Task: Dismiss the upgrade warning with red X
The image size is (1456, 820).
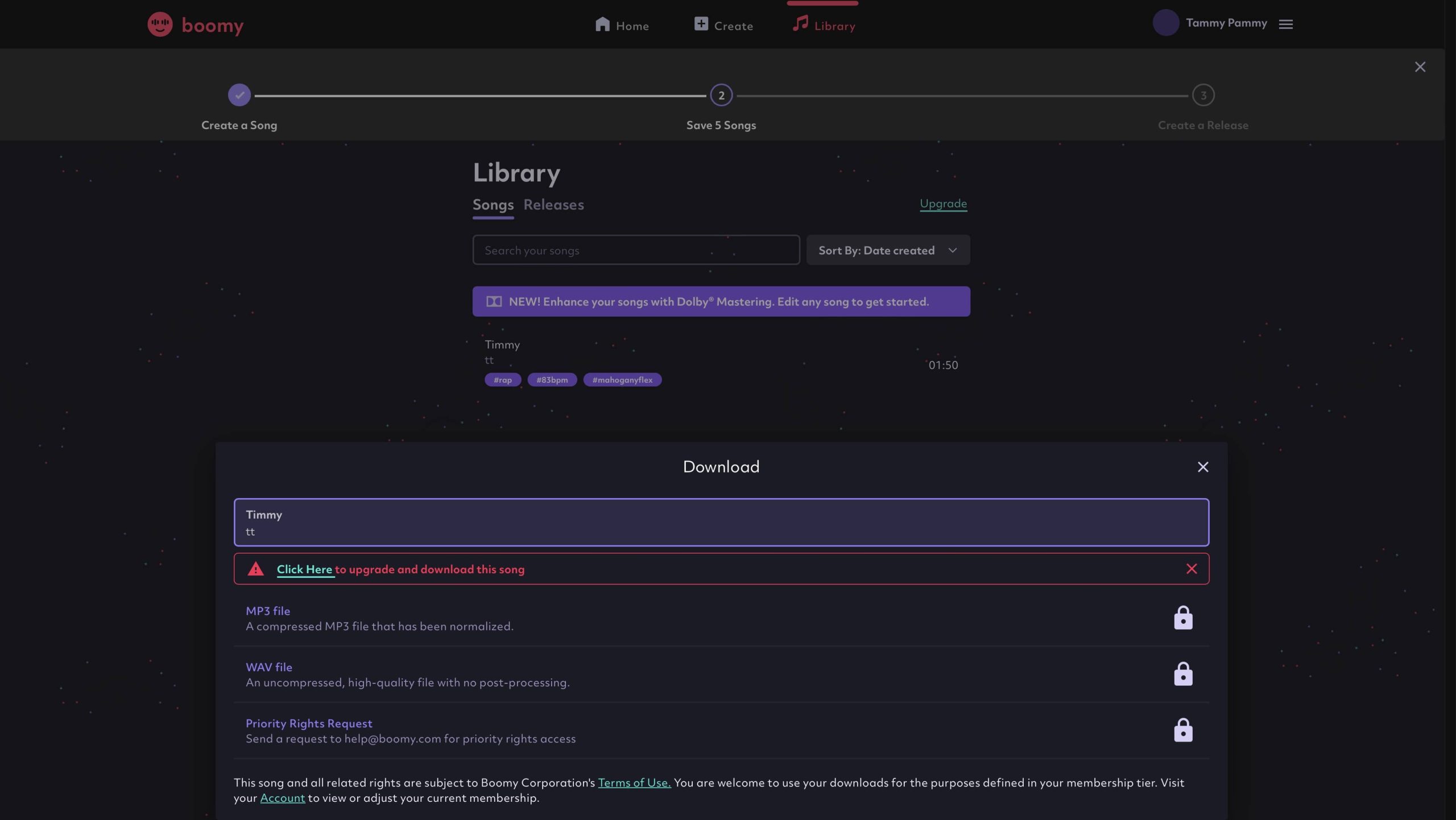Action: (1192, 569)
